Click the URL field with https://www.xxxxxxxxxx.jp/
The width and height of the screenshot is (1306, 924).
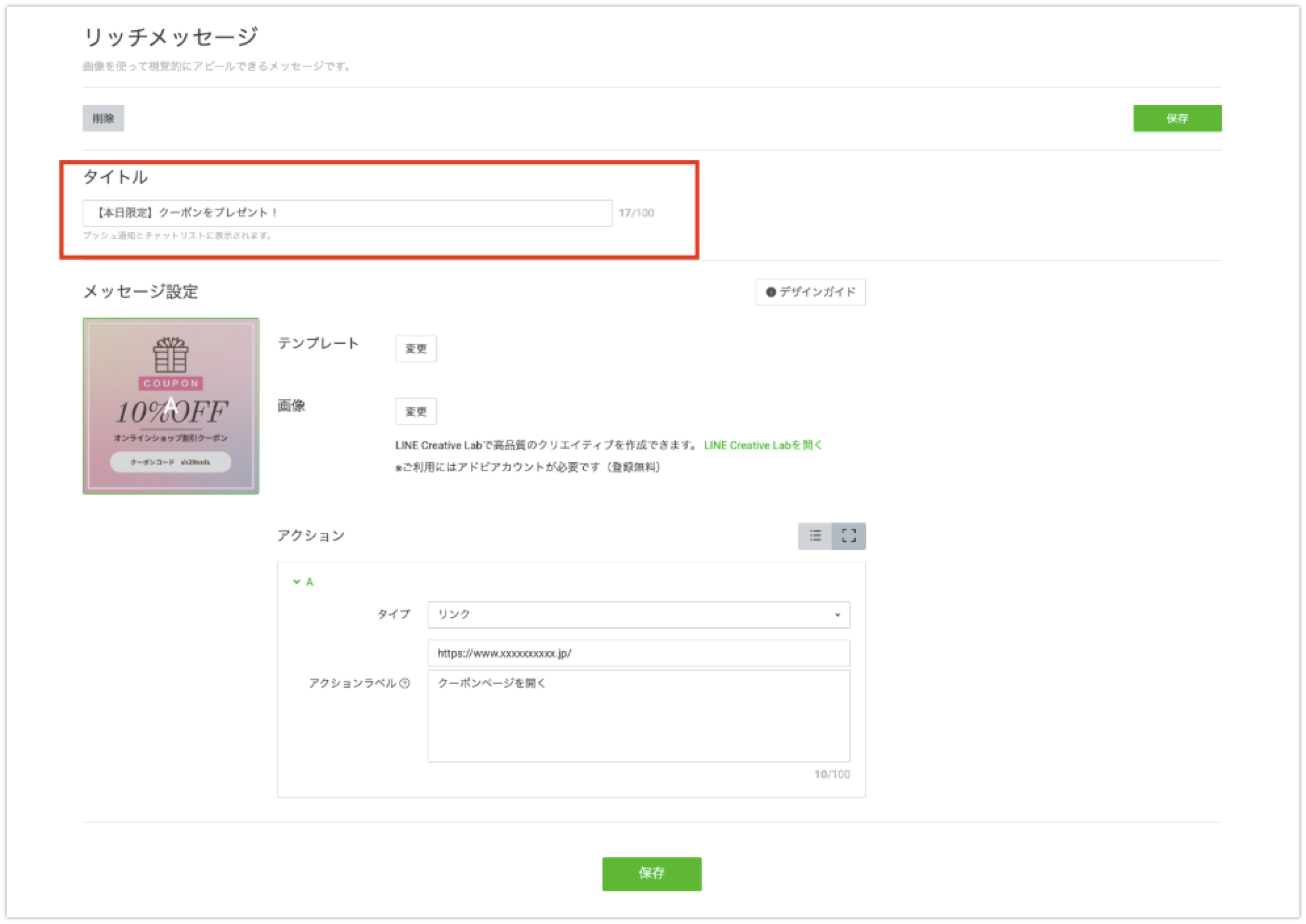(x=639, y=653)
